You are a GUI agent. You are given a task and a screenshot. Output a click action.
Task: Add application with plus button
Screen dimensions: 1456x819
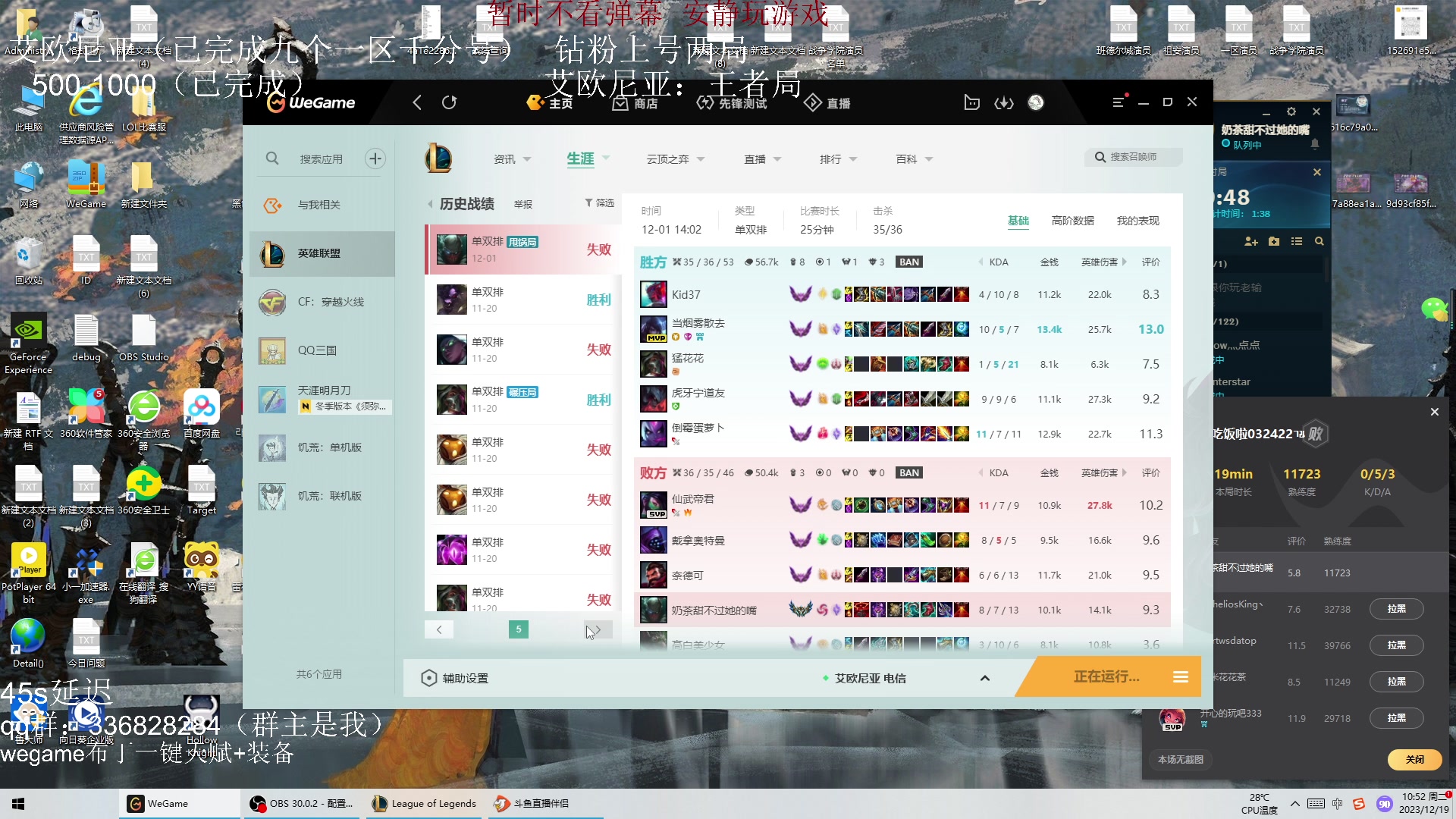[x=375, y=158]
